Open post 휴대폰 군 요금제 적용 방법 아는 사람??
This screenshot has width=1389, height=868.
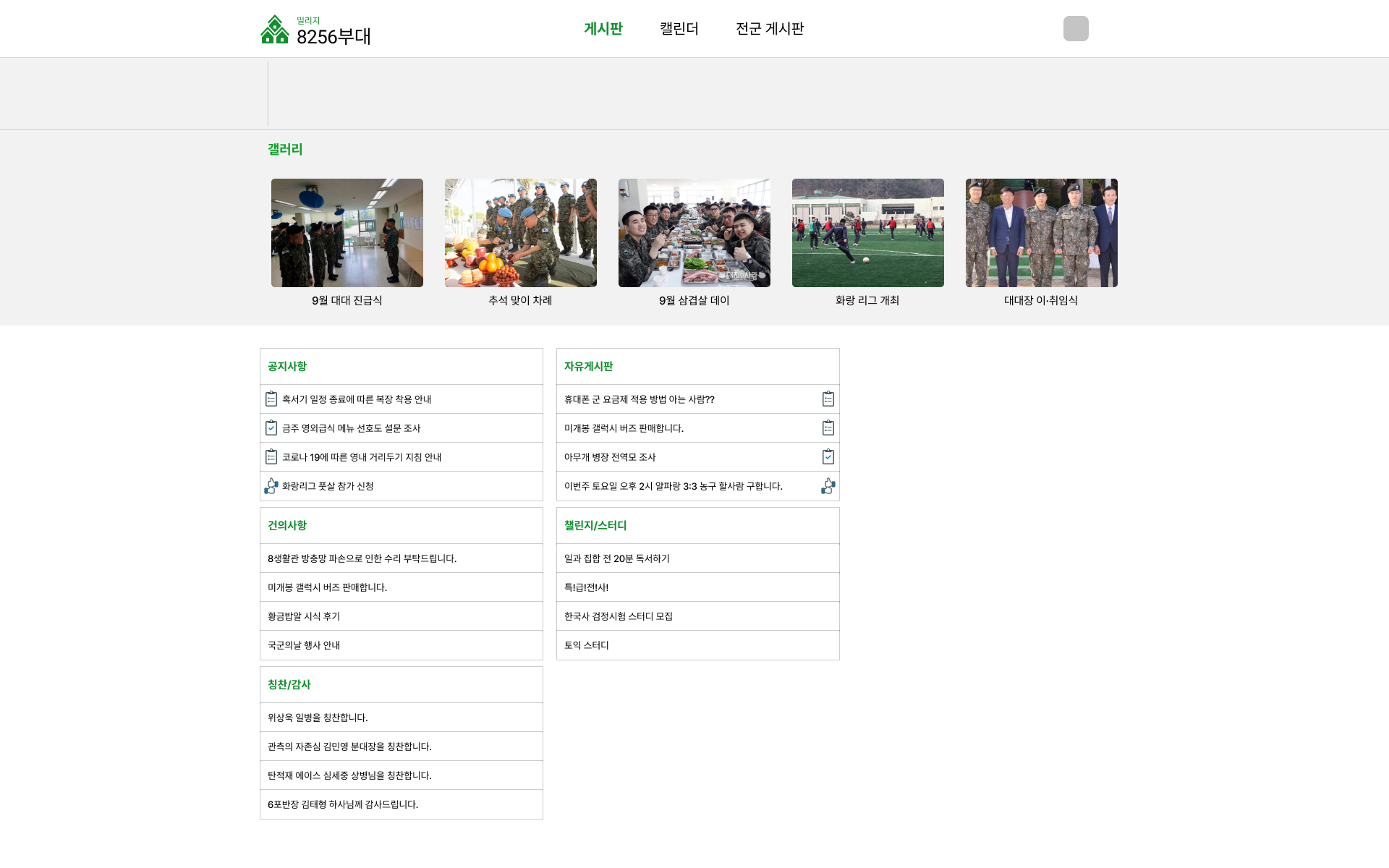[x=640, y=399]
